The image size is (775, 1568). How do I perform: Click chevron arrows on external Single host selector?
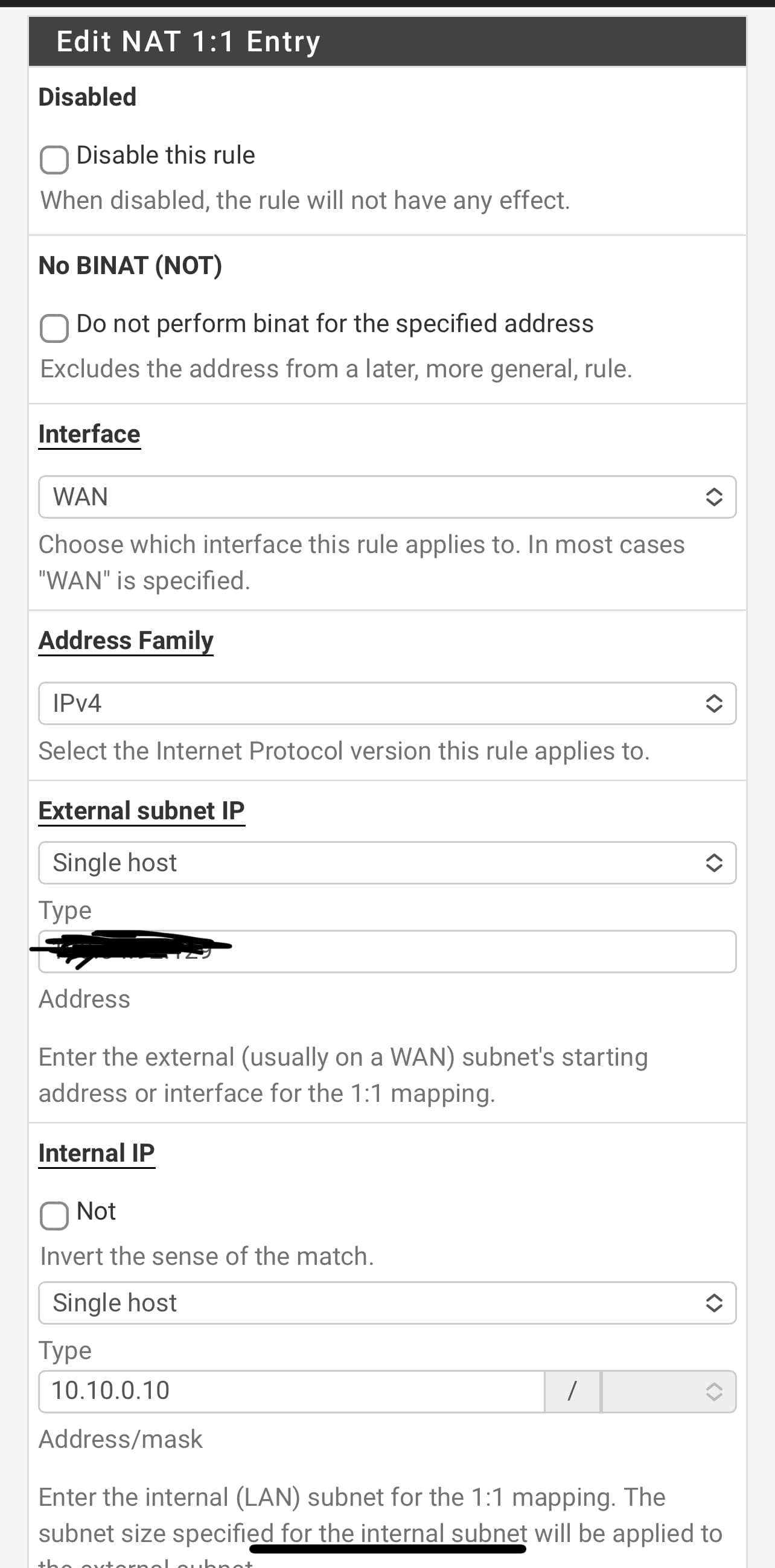[x=713, y=863]
